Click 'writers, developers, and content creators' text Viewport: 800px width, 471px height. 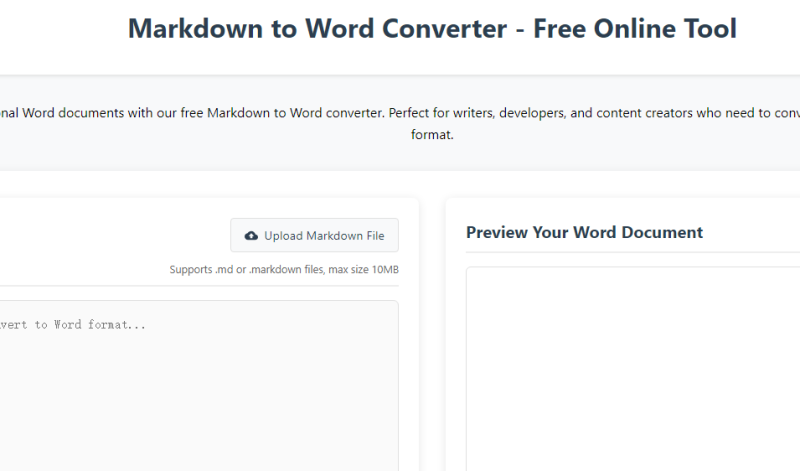577,113
